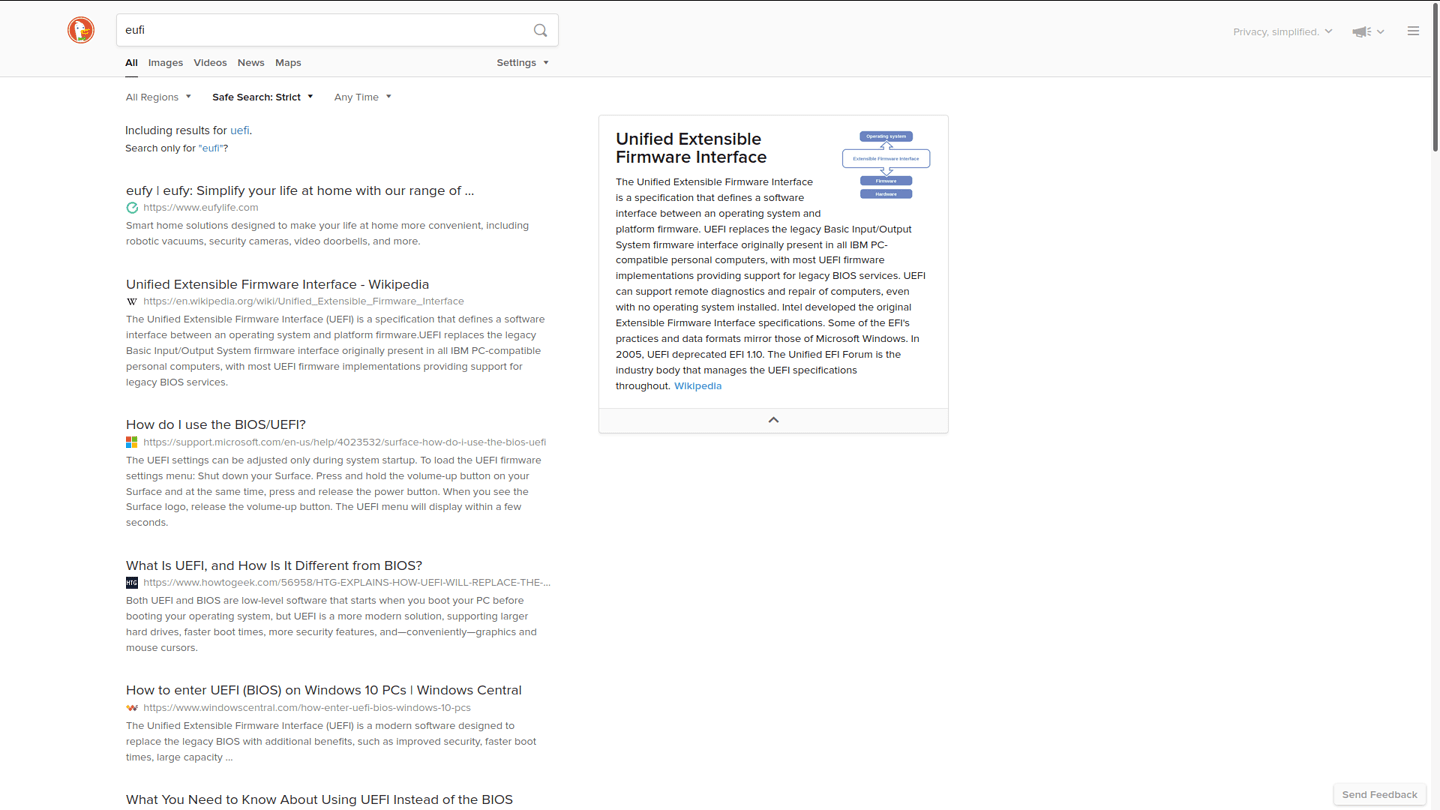Click the eufylife.com site favicon
The width and height of the screenshot is (1440, 810).
click(x=132, y=208)
